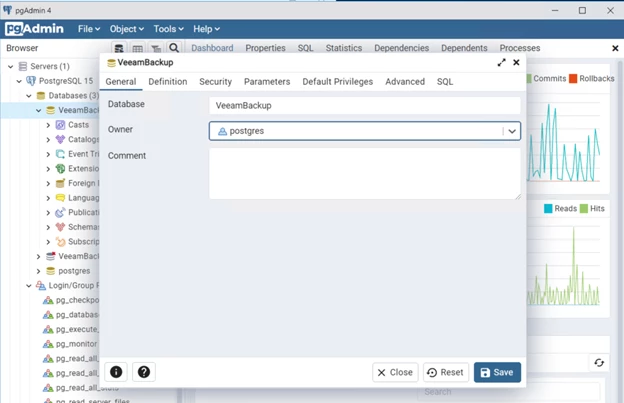This screenshot has width=624, height=403.
Task: Click the Reset button
Action: pos(446,372)
